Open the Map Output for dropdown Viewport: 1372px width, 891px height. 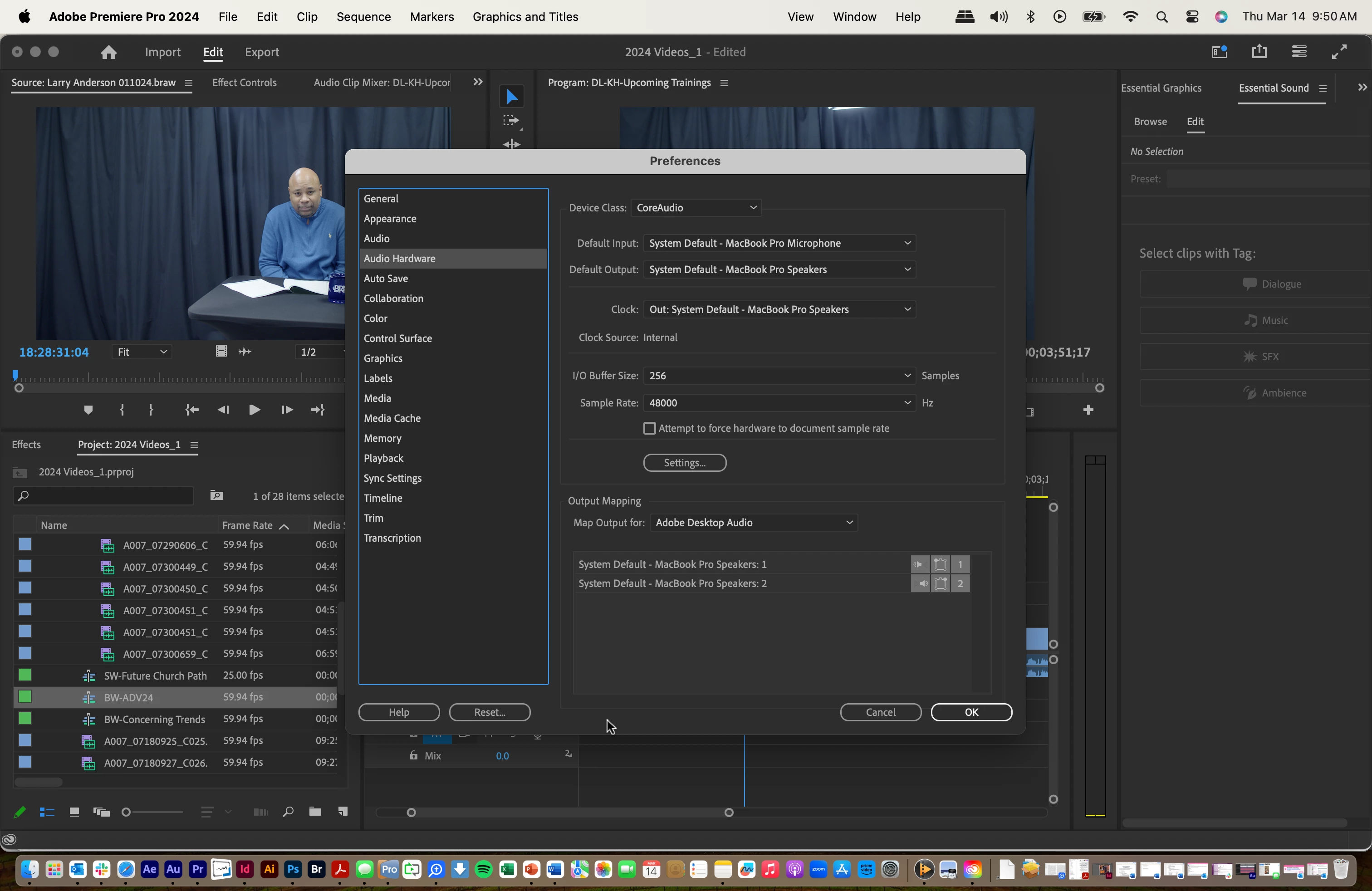point(754,523)
